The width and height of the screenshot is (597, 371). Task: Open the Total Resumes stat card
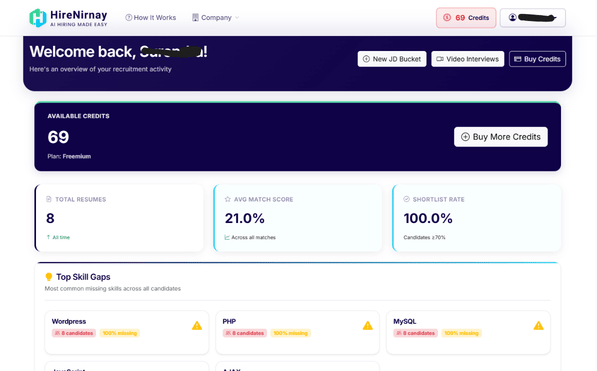click(x=119, y=218)
